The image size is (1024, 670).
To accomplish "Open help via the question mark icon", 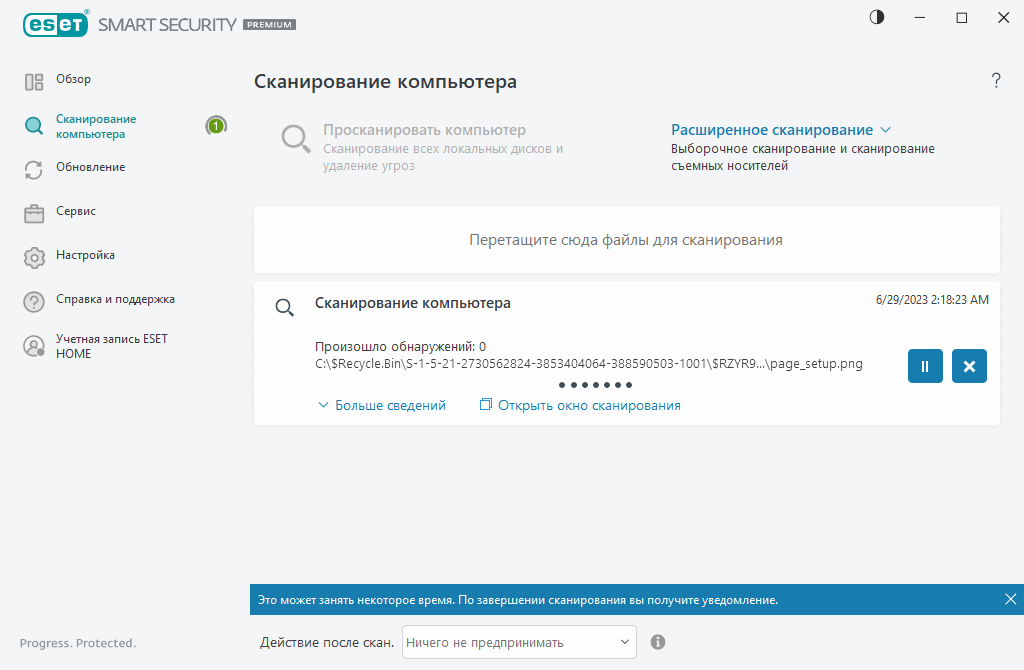I will [x=996, y=81].
